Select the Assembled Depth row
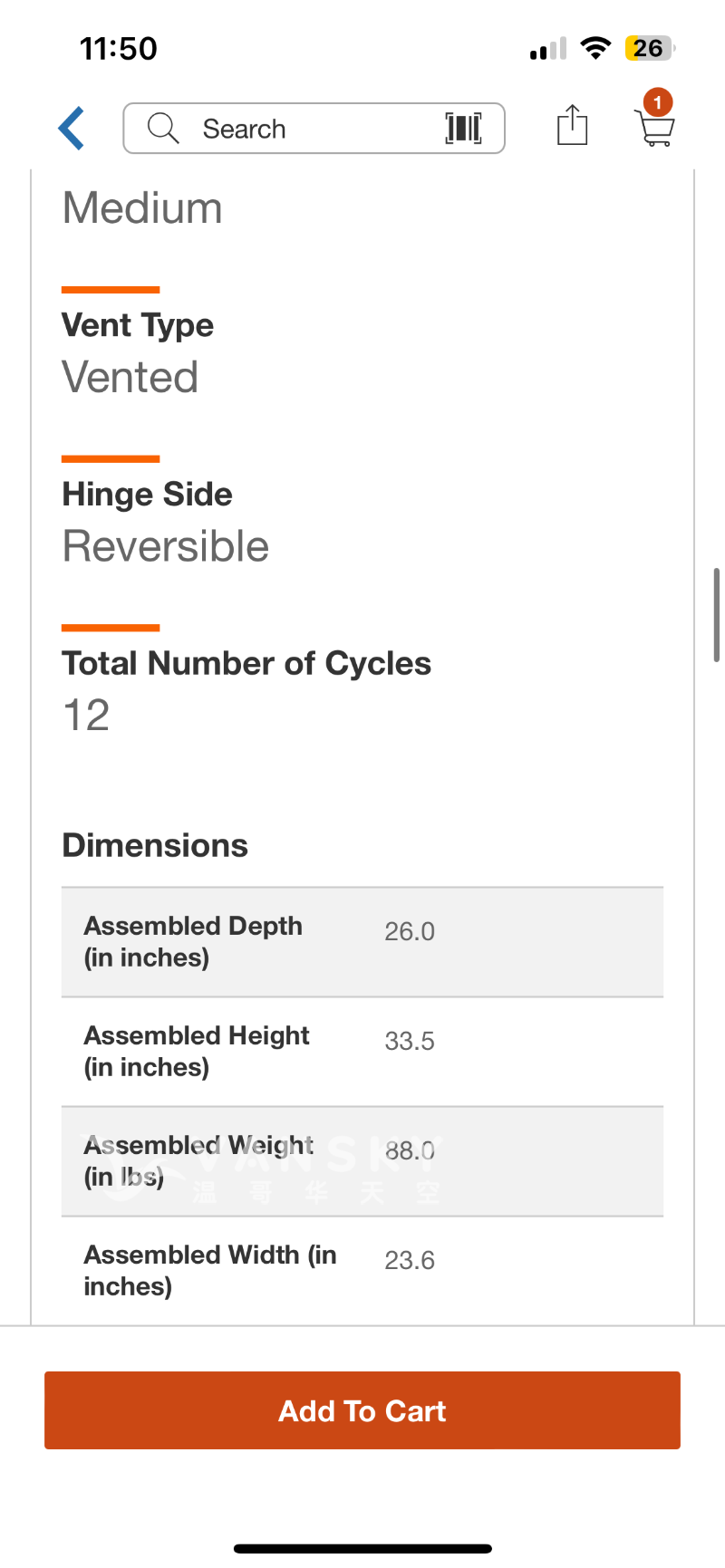The height and width of the screenshot is (1568, 725). [362, 942]
